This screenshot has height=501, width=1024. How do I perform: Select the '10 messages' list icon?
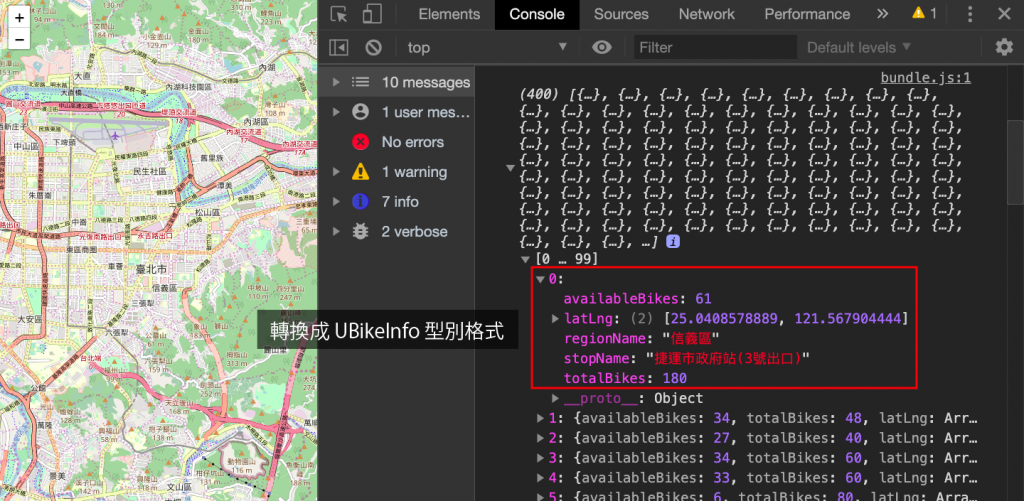click(360, 82)
